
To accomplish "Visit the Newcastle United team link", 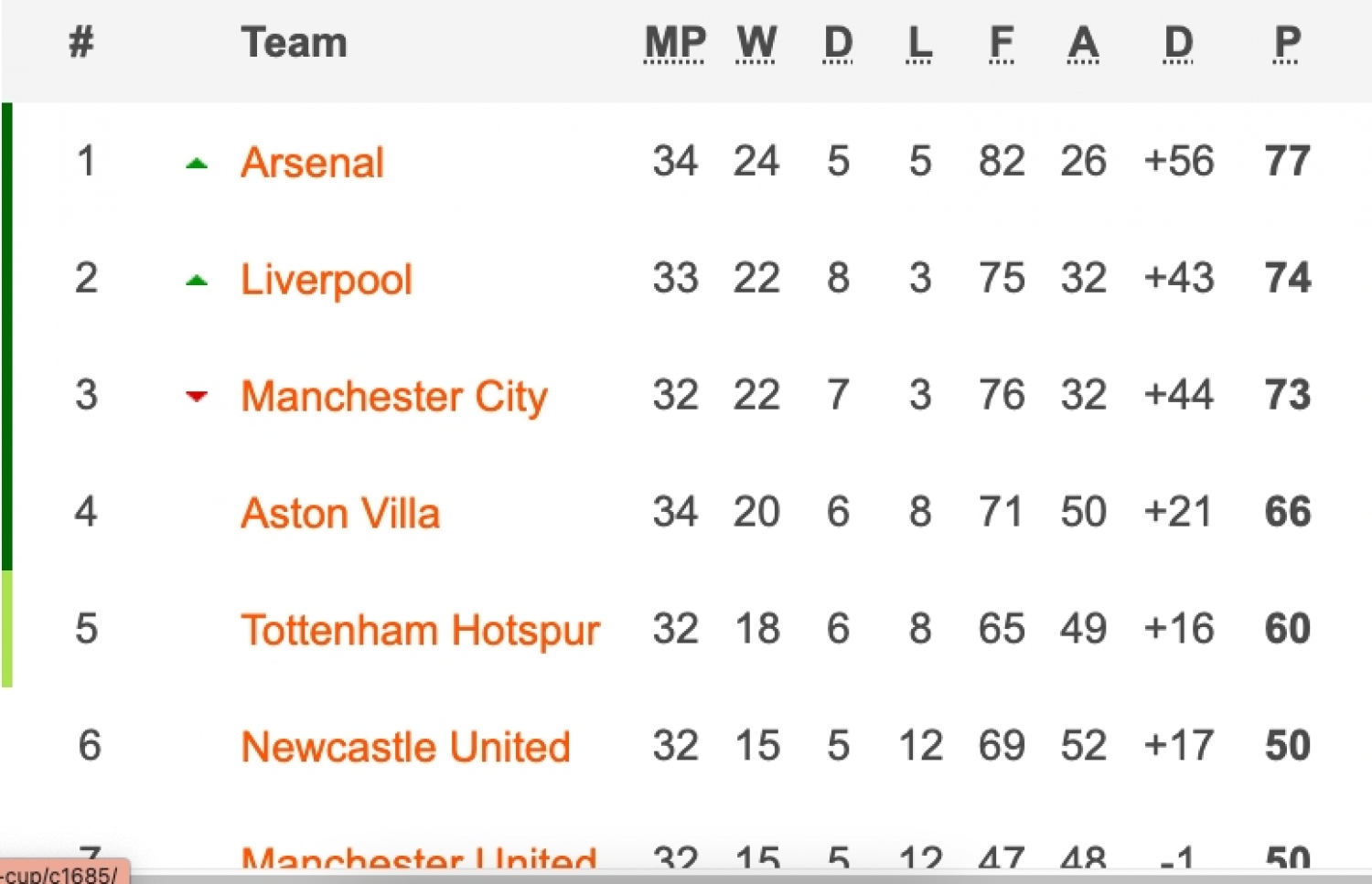I will pyautogui.click(x=405, y=747).
